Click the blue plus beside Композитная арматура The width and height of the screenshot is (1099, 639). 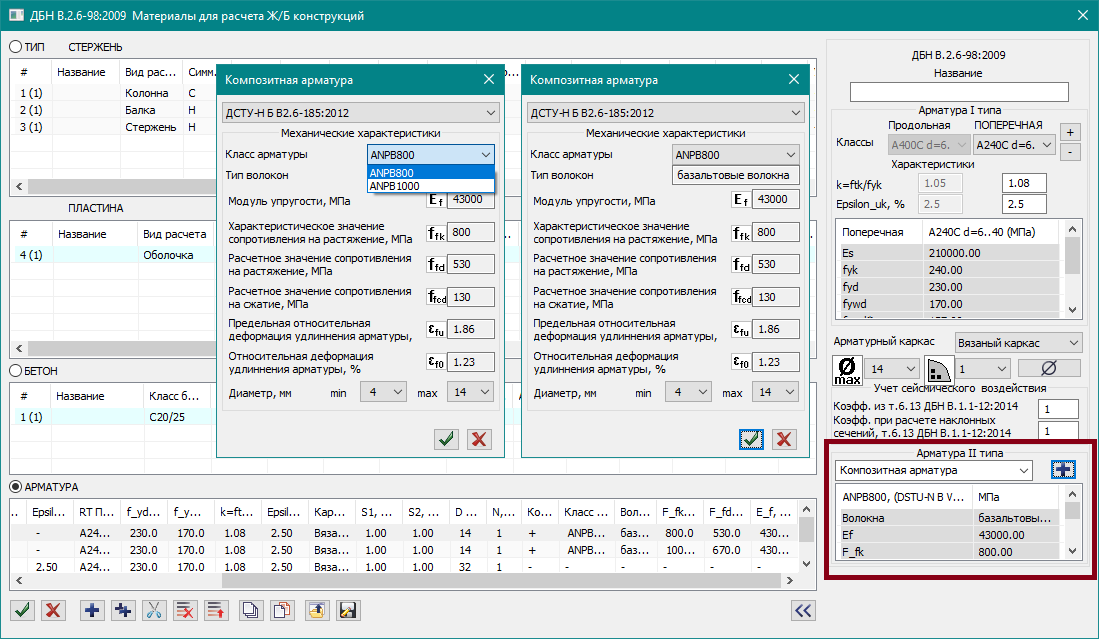pos(1062,470)
